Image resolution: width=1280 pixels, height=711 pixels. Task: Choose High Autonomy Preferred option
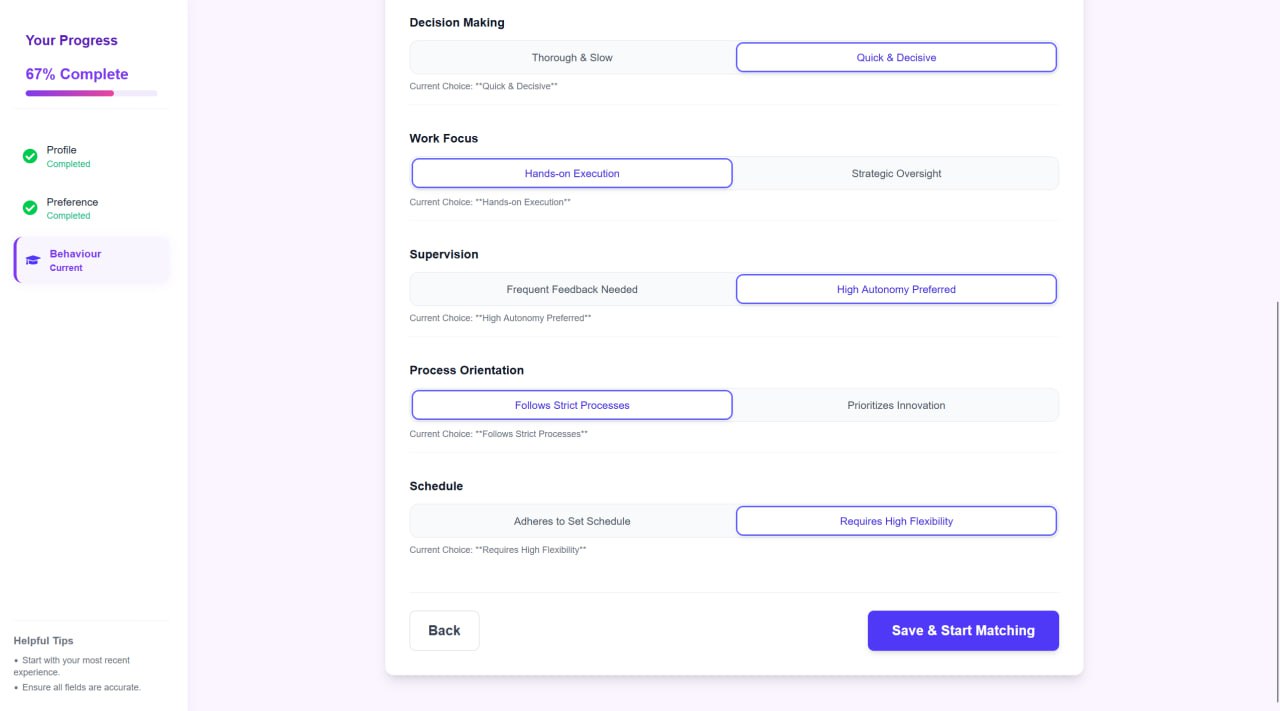(x=896, y=289)
